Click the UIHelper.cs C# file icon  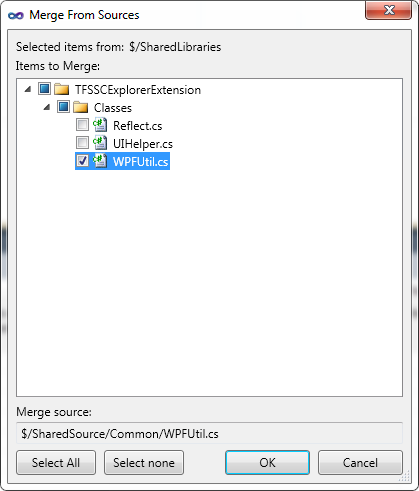click(x=100, y=143)
